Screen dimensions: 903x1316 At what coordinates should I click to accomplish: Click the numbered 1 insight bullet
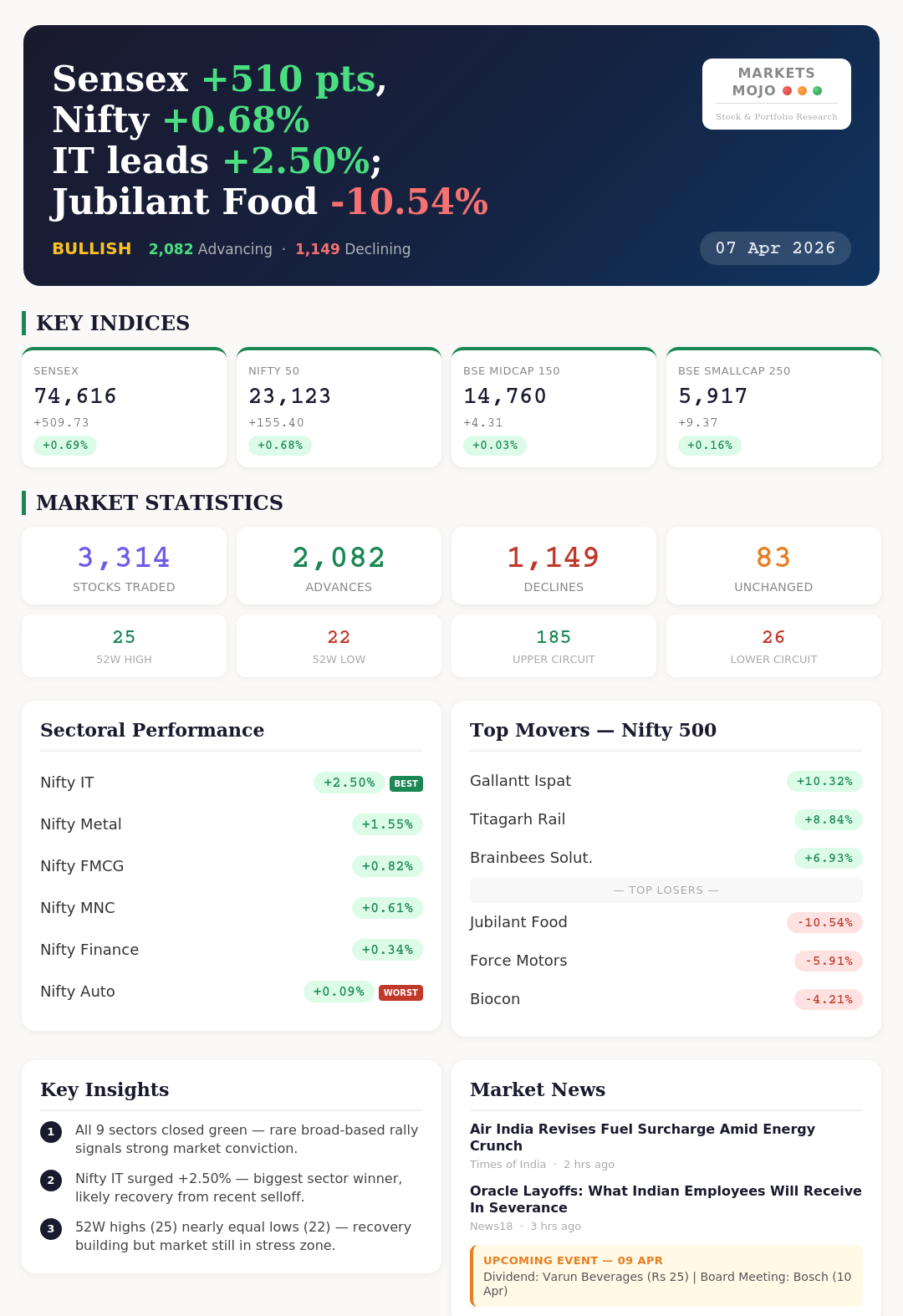point(51,1132)
